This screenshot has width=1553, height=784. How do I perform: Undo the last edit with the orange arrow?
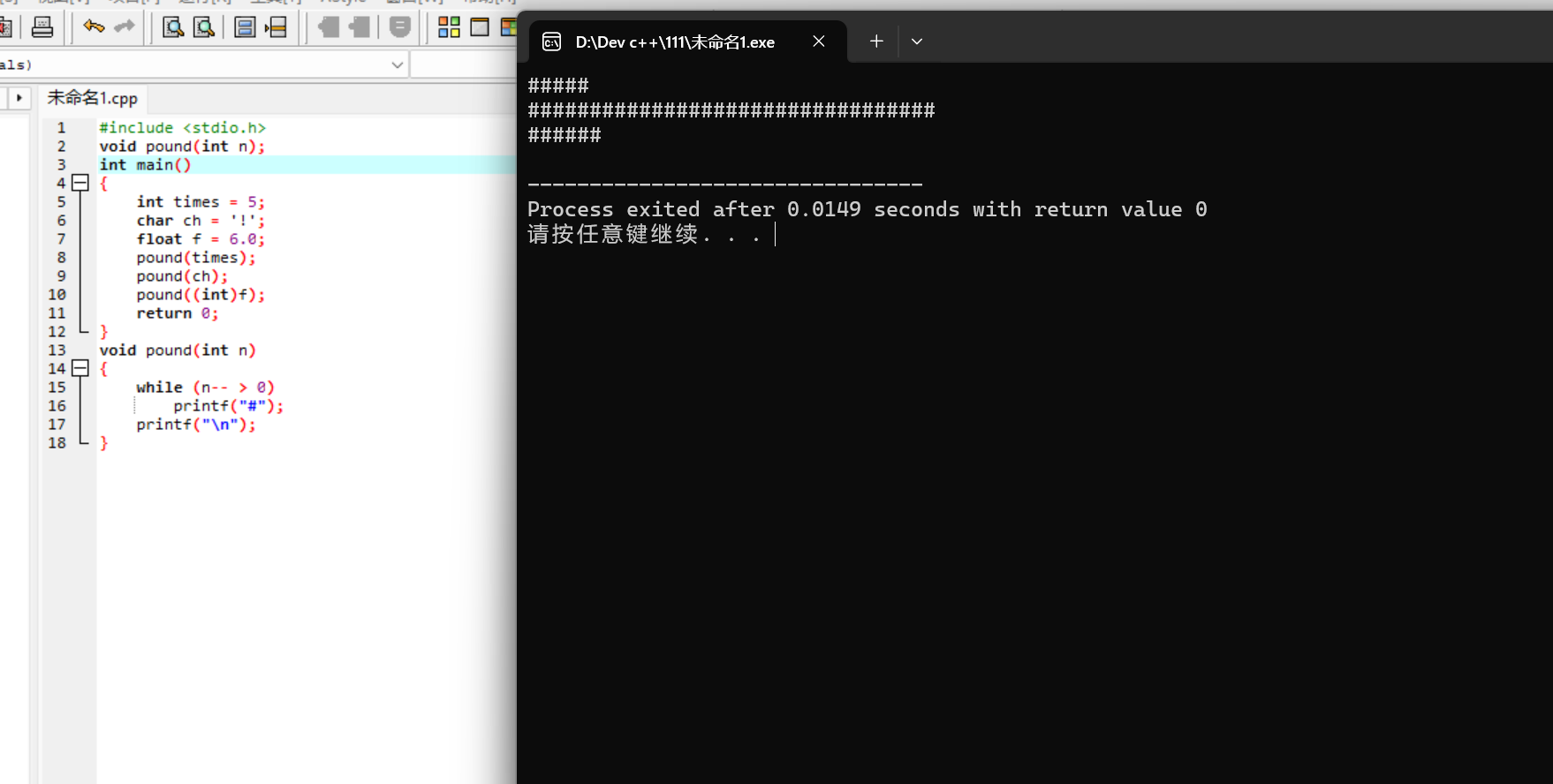tap(94, 26)
